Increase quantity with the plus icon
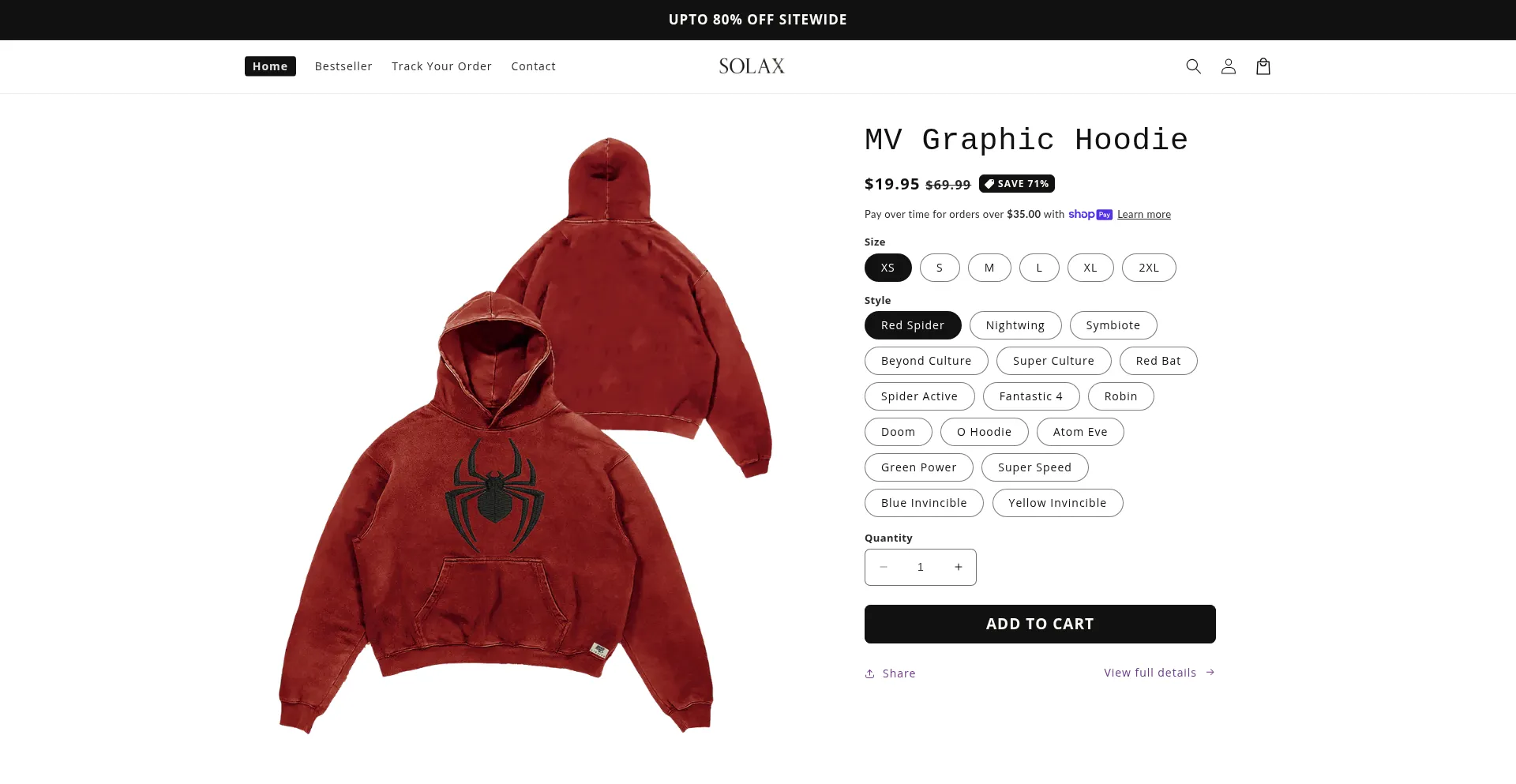The image size is (1516, 784). click(958, 567)
